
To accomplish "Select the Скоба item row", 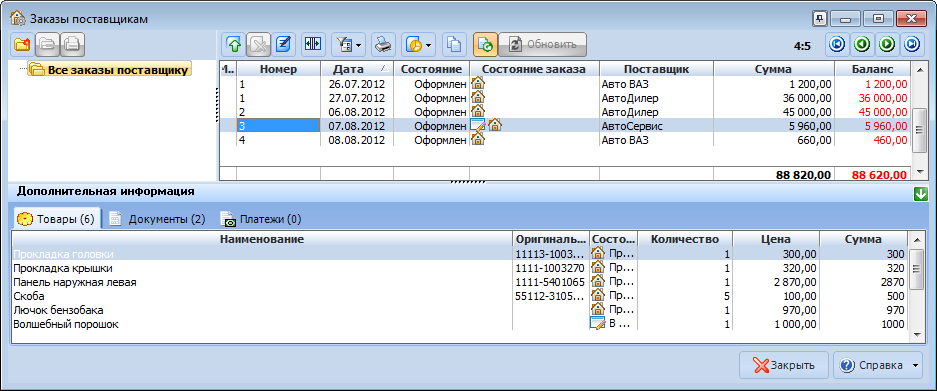I will tap(459, 296).
